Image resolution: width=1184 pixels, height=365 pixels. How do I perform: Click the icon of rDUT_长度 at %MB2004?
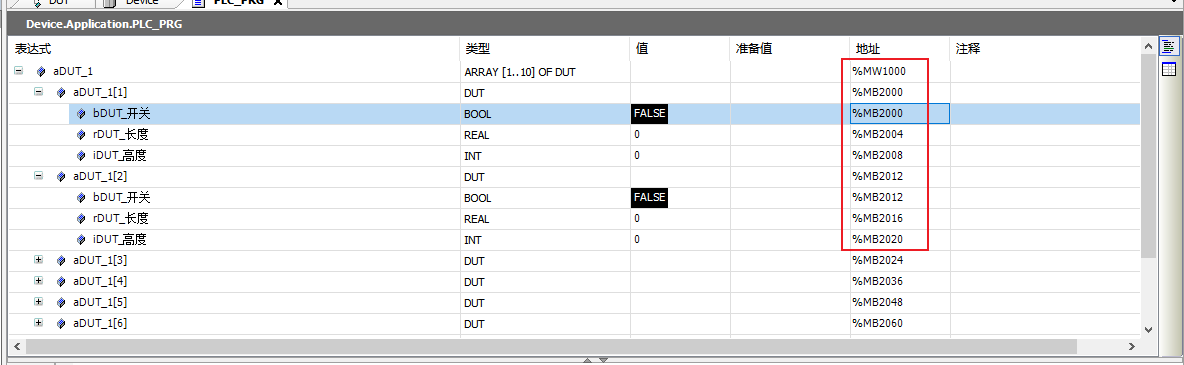click(x=81, y=135)
